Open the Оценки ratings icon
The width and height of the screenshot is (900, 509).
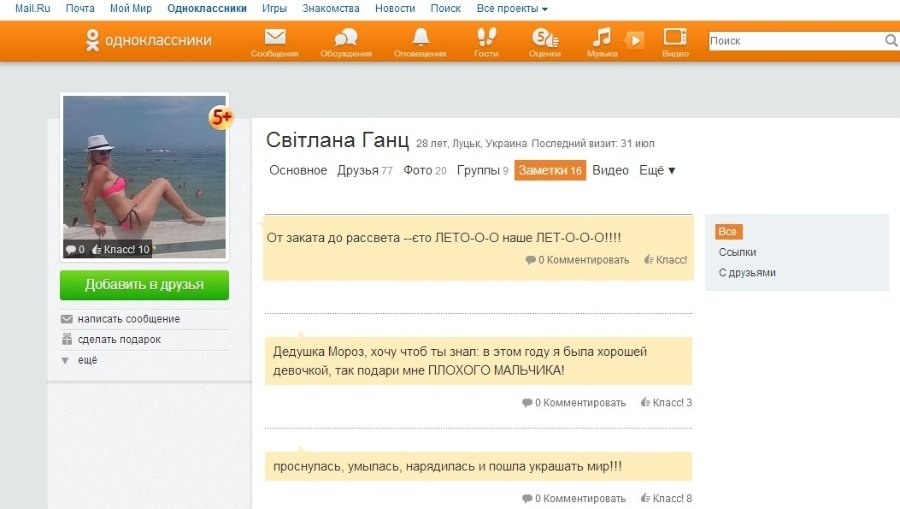point(544,38)
